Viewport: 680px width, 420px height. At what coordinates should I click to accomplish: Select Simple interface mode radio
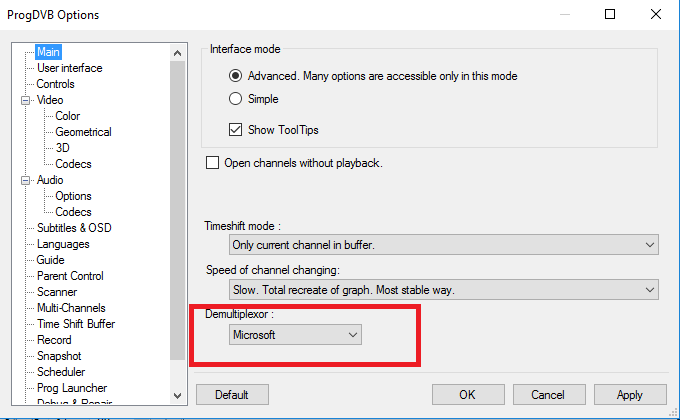(235, 99)
